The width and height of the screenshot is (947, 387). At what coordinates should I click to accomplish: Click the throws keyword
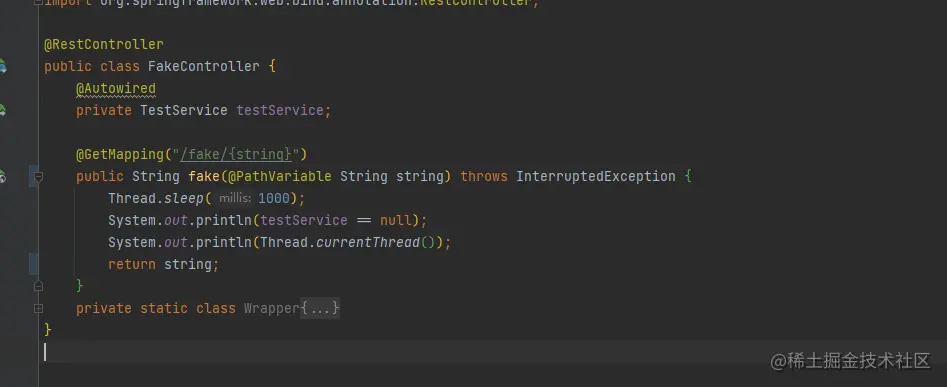click(x=484, y=176)
